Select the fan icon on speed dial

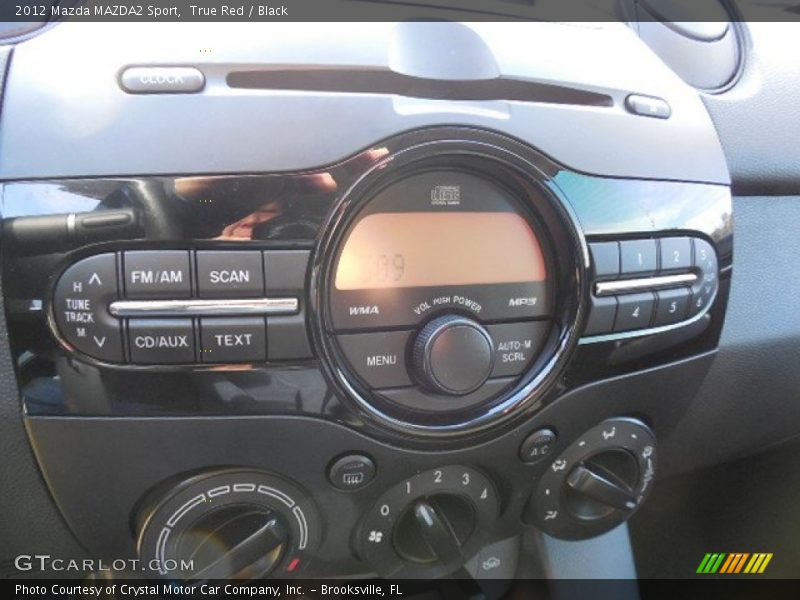375,537
